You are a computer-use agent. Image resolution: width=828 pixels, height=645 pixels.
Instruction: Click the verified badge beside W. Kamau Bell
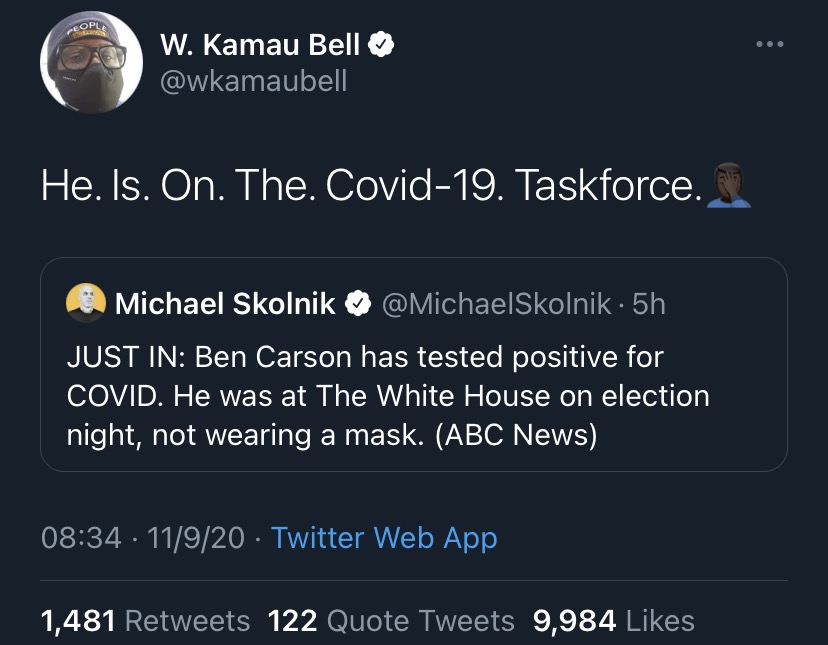382,45
